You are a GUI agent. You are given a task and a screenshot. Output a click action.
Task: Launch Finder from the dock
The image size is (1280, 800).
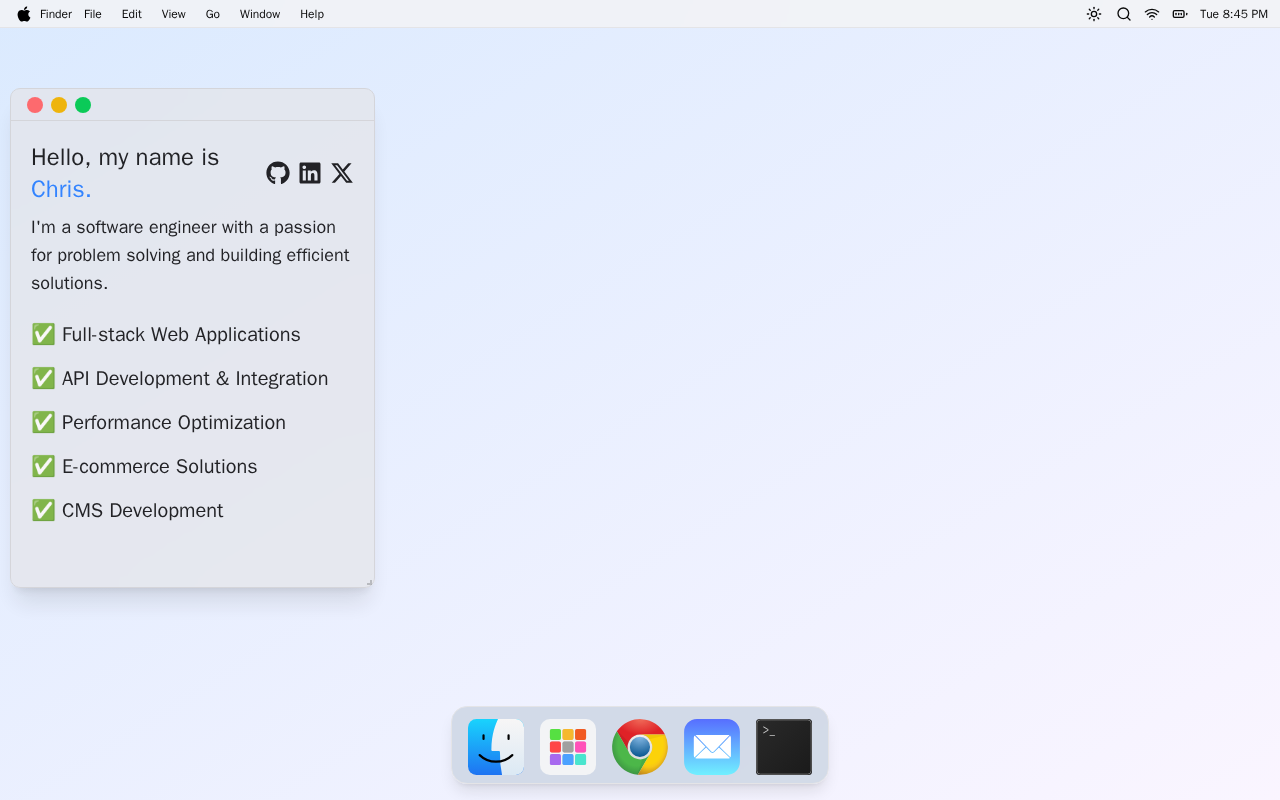click(496, 747)
